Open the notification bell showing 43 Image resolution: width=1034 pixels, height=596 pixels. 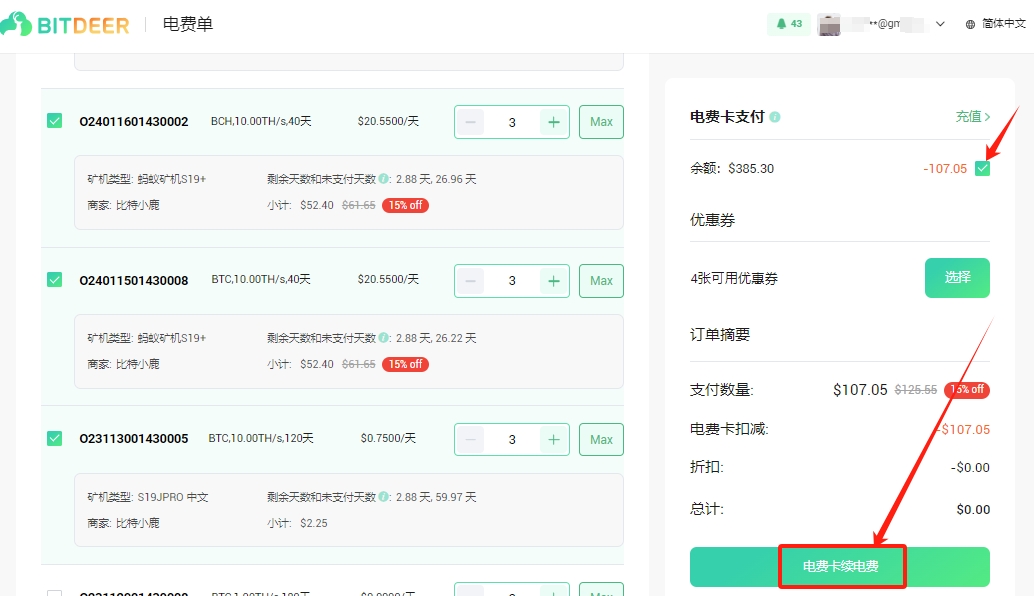point(789,24)
